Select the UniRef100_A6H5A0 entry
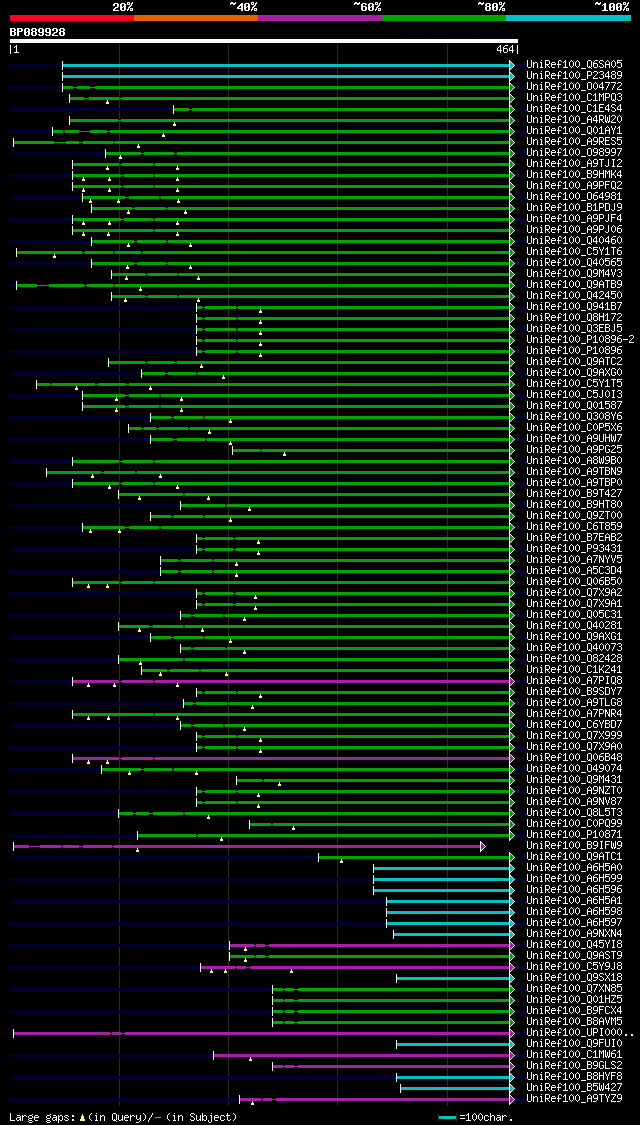Viewport: 640px width, 1125px height. pos(574,867)
